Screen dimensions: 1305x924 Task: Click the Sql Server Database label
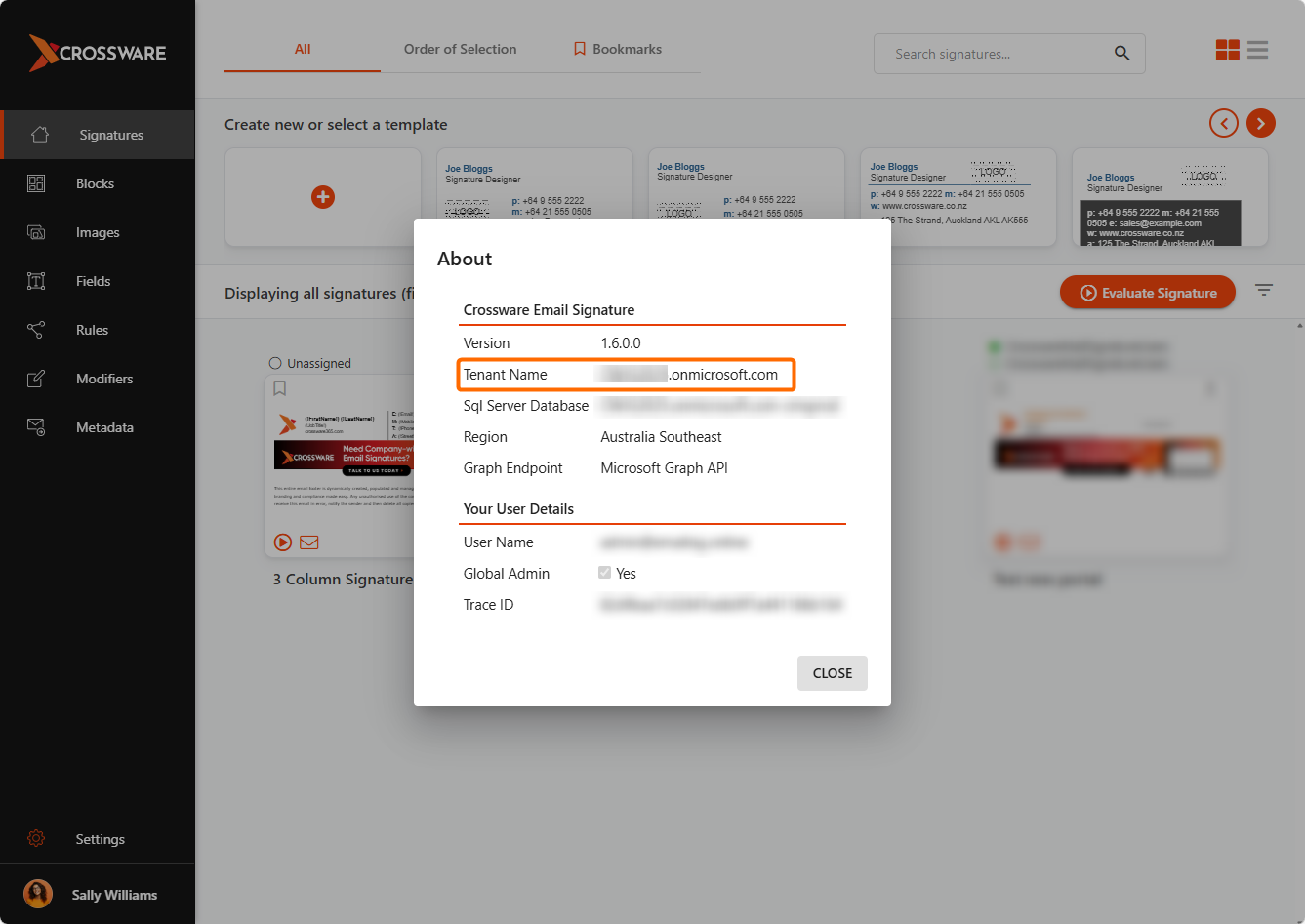click(x=526, y=406)
